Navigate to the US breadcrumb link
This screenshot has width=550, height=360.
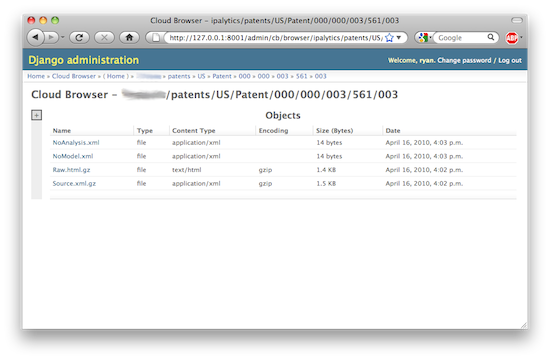pyautogui.click(x=201, y=76)
